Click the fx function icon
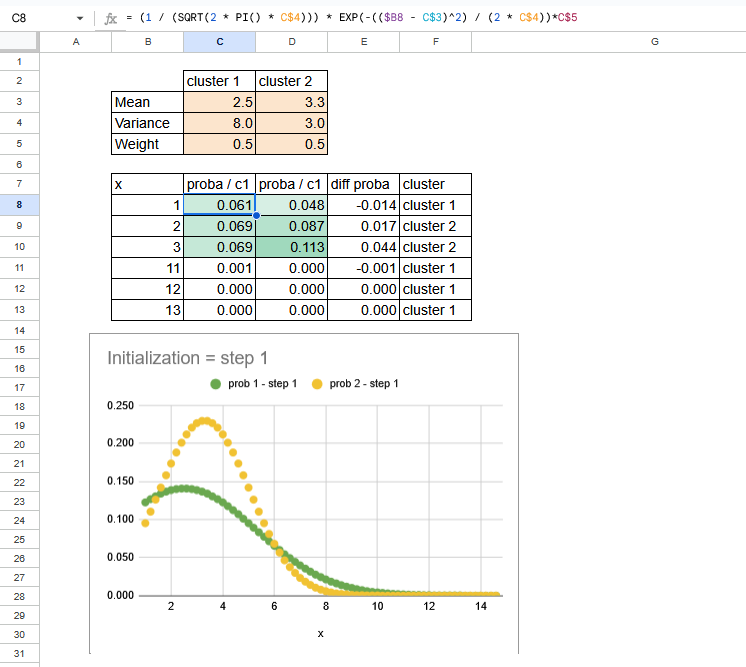 (x=111, y=18)
